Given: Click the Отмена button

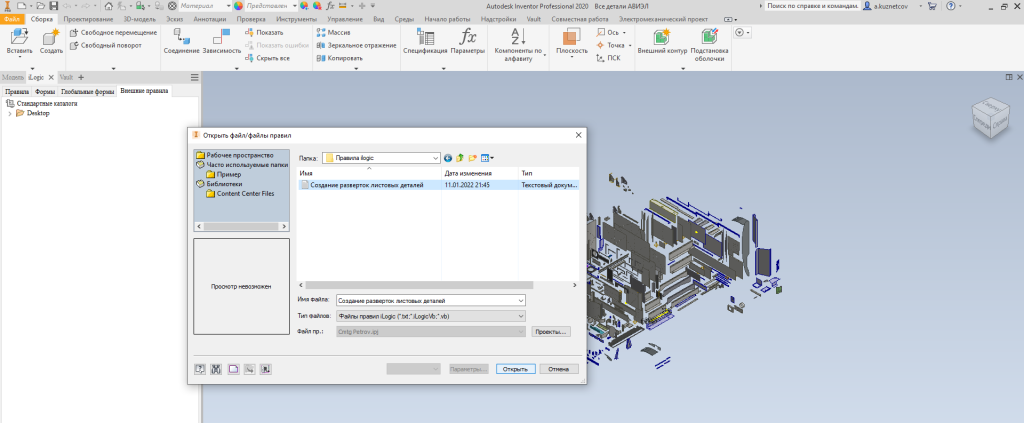Looking at the screenshot, I should pyautogui.click(x=558, y=368).
